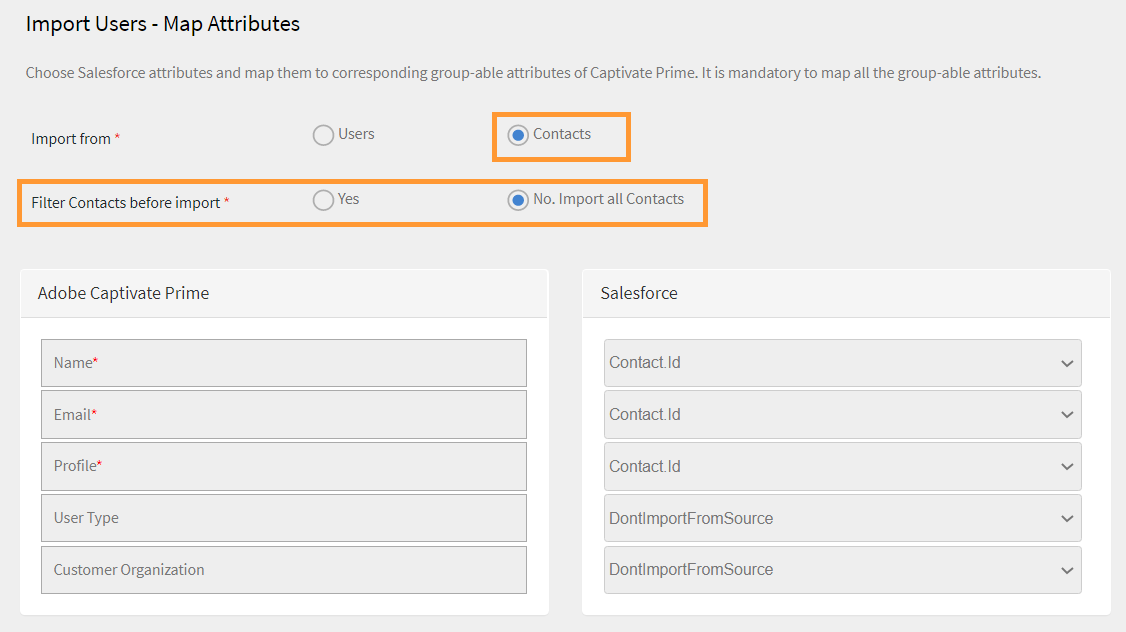This screenshot has height=632, width=1126.
Task: Open the Salesforce dropdown for Customer Organization
Action: click(x=842, y=570)
